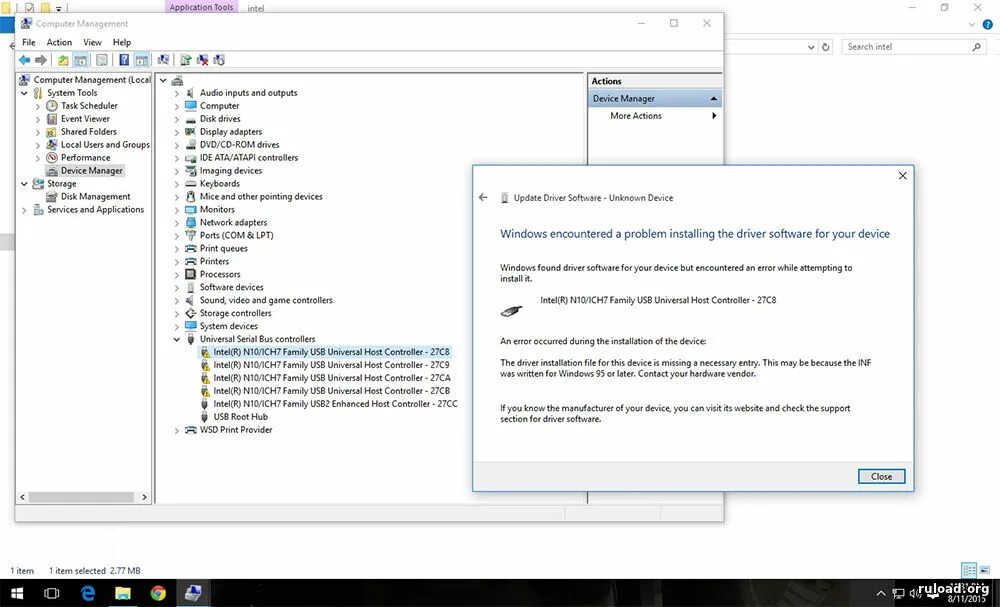
Task: Click the Up one level folder icon
Action: click(63, 60)
